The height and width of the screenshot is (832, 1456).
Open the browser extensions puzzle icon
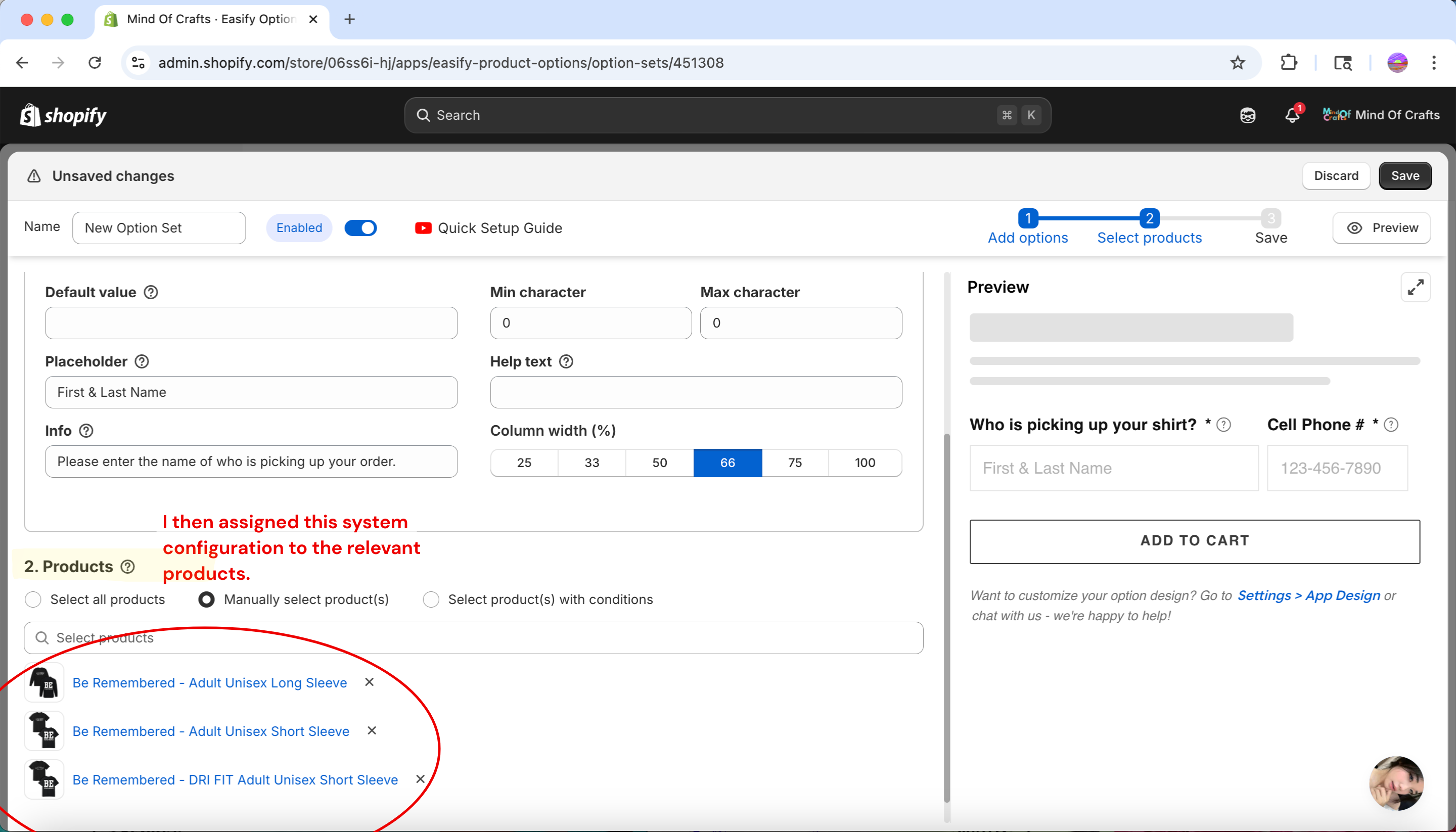1289,63
